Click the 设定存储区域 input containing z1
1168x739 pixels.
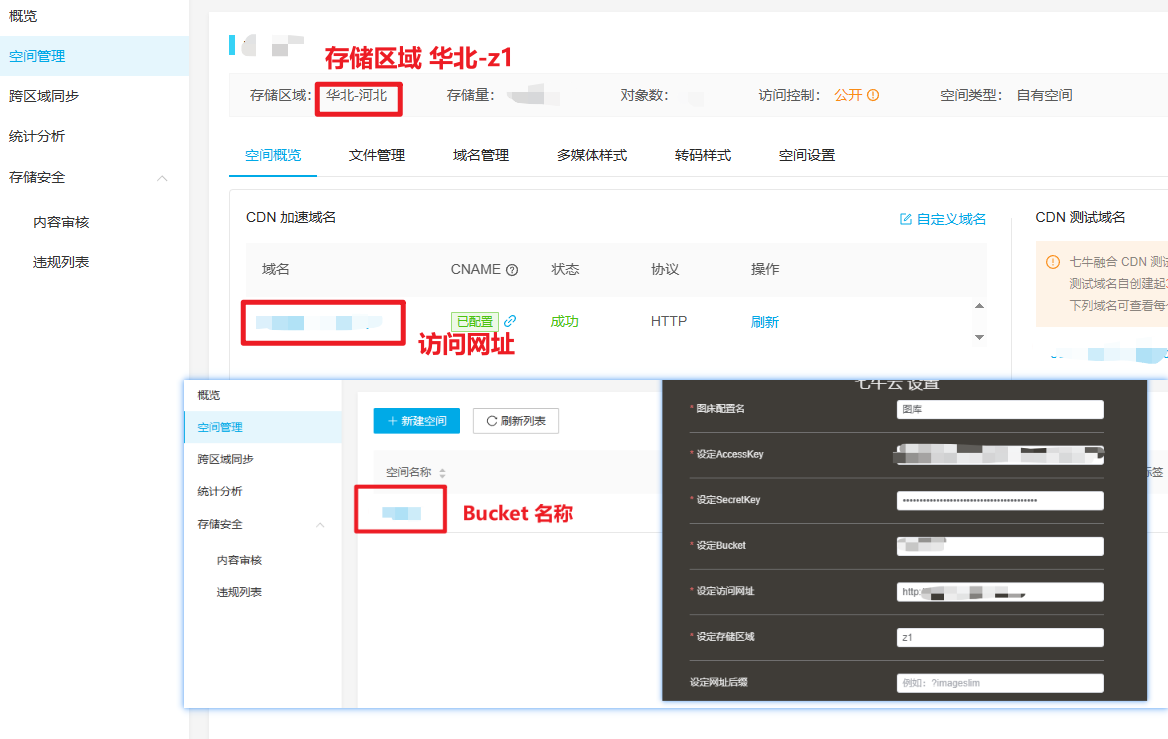(x=1000, y=637)
